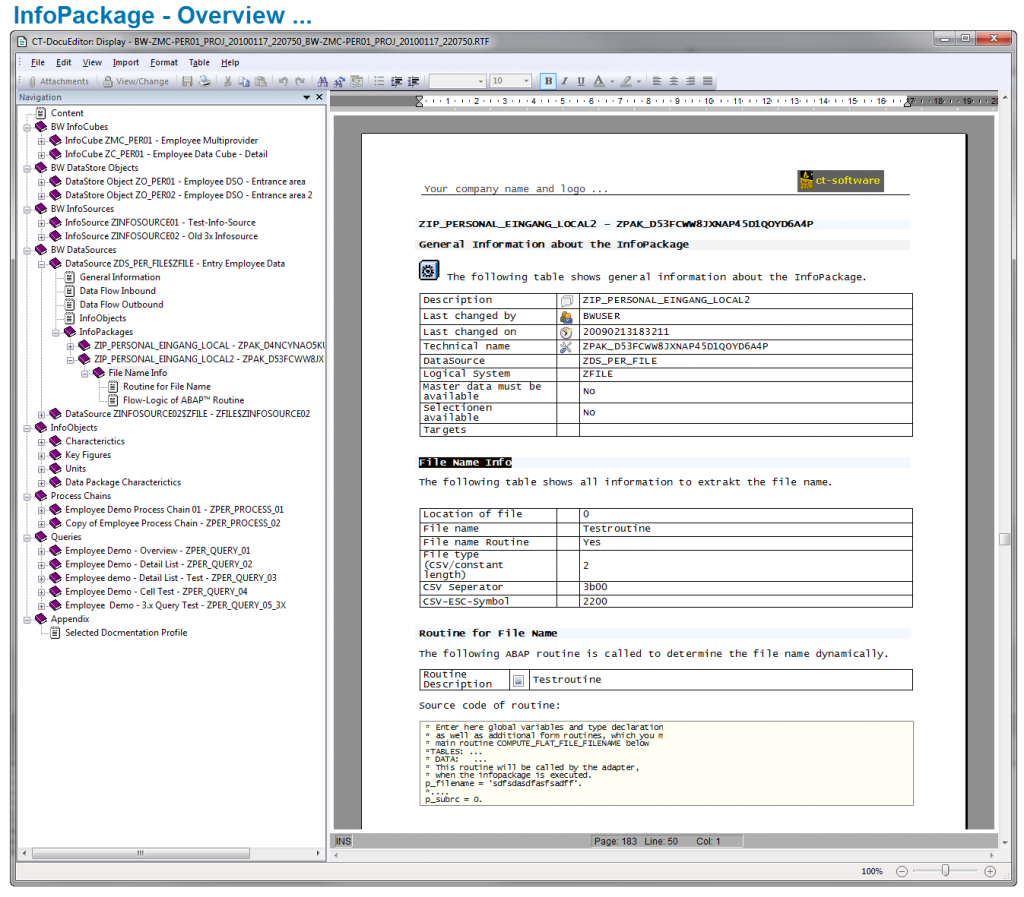1024x897 pixels.
Task: Open the Table menu
Action: [x=199, y=62]
